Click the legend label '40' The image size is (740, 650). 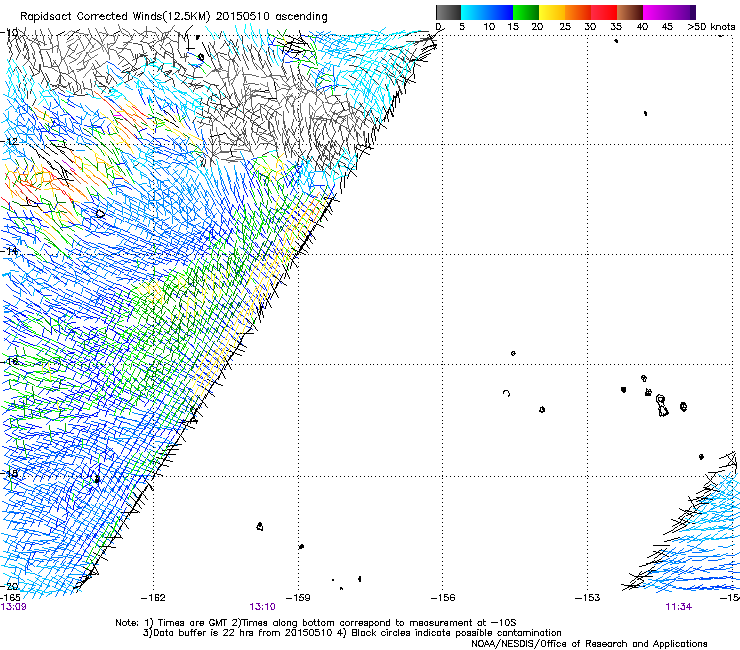point(642,27)
